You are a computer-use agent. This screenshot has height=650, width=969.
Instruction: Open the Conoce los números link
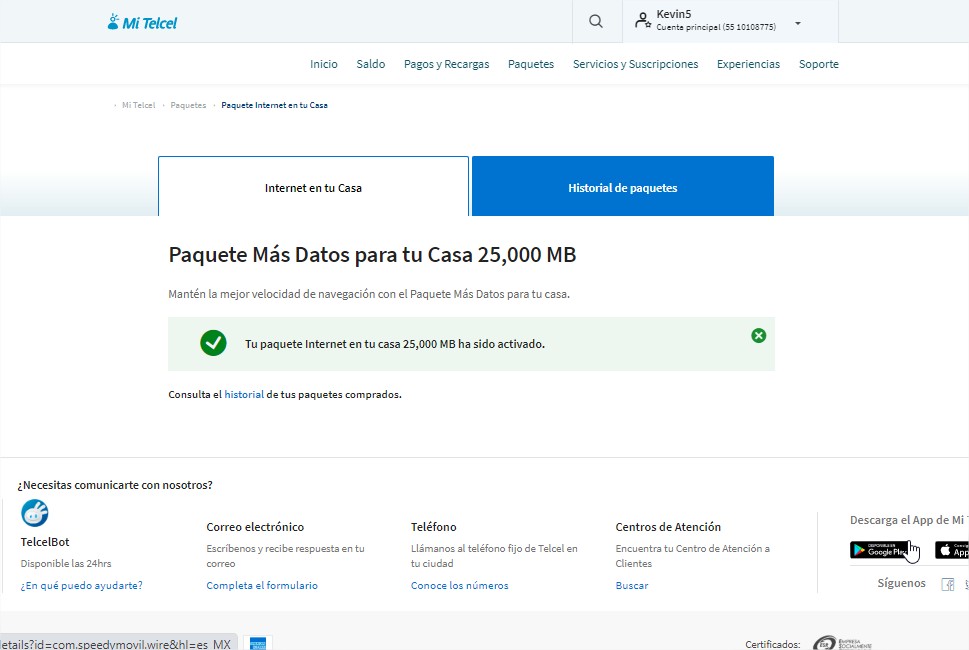point(459,586)
